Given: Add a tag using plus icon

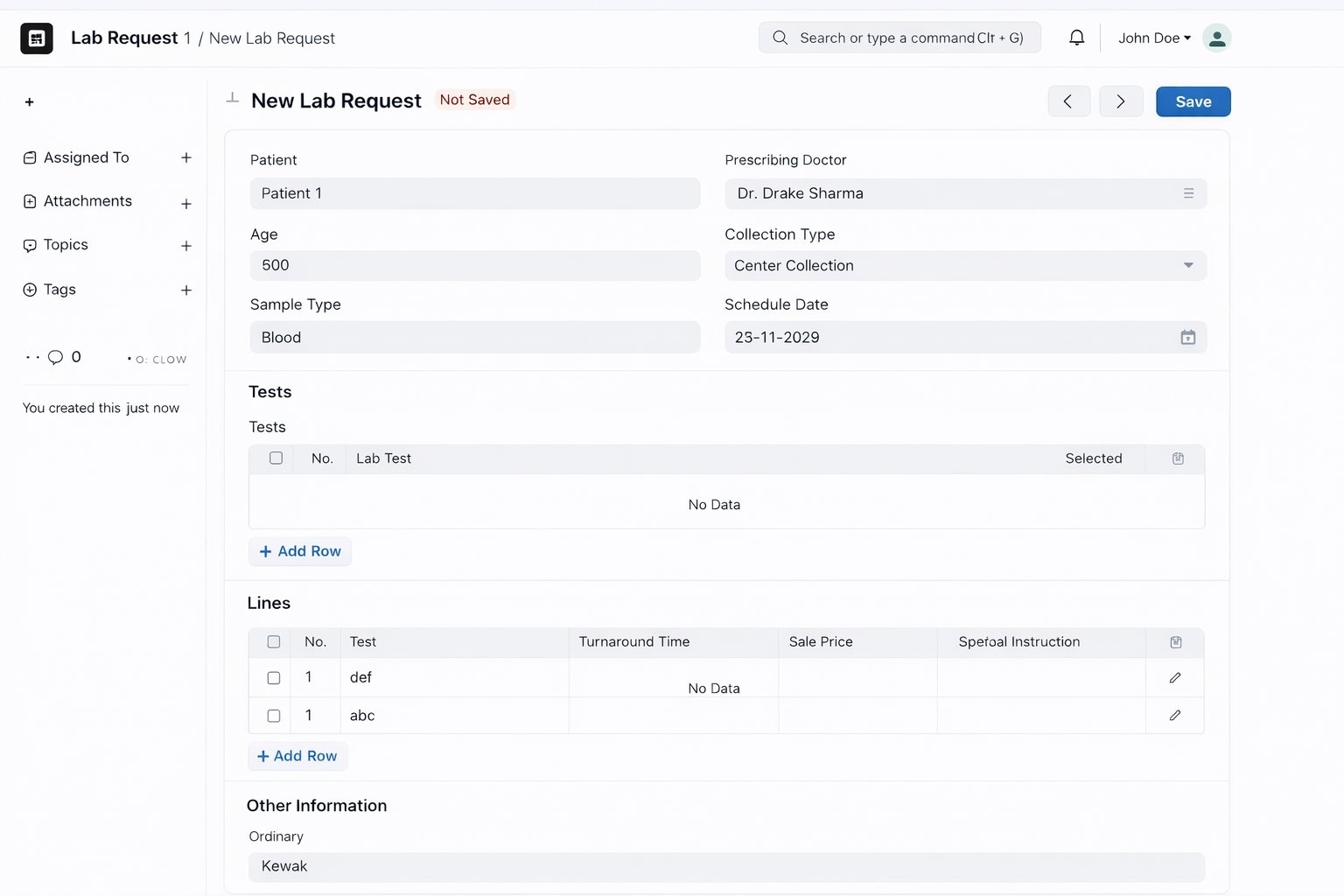Looking at the screenshot, I should pyautogui.click(x=186, y=290).
